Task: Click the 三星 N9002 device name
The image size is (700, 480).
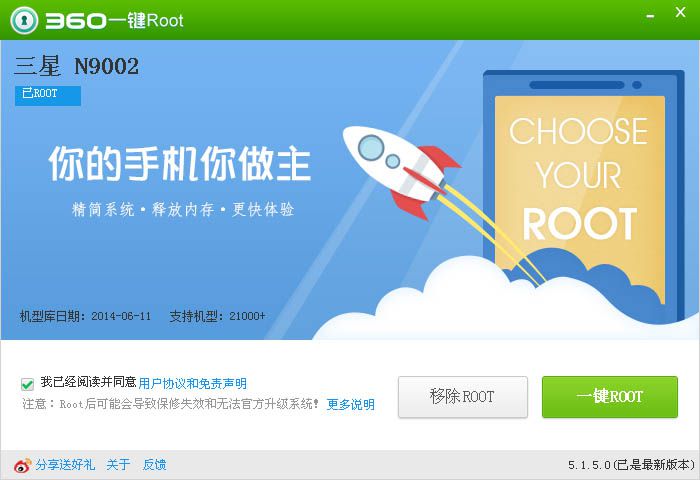Action: pyautogui.click(x=76, y=66)
